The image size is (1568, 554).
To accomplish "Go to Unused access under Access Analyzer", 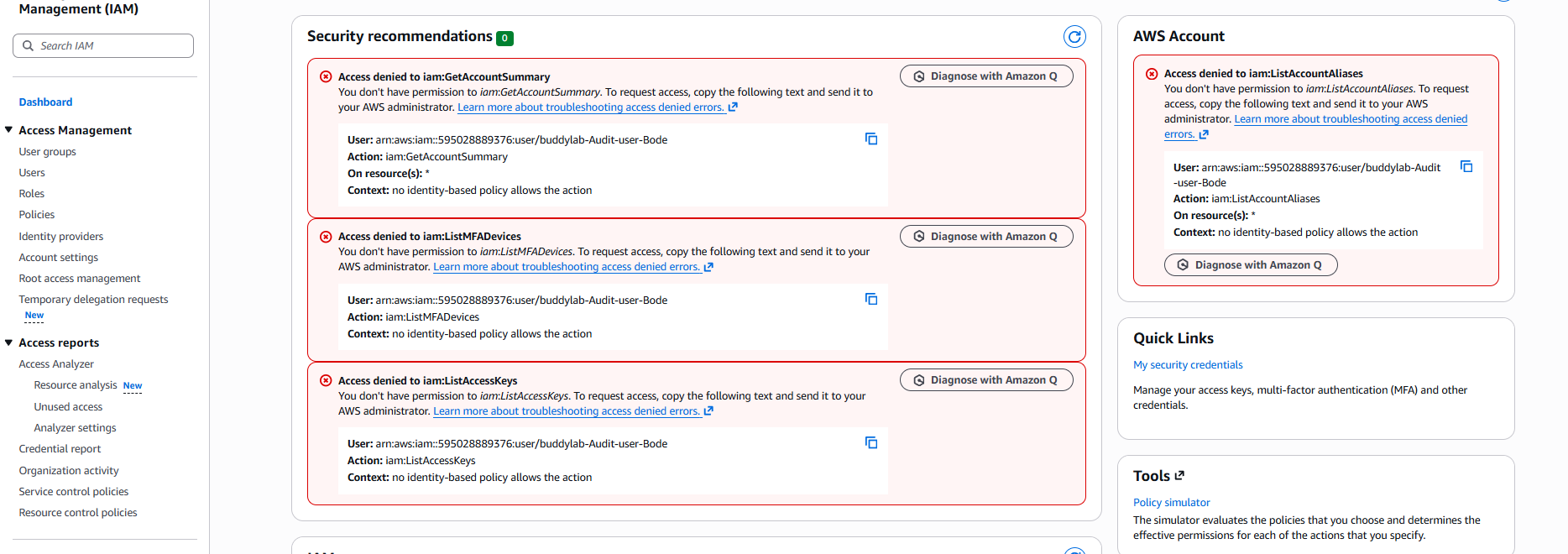I will click(68, 407).
